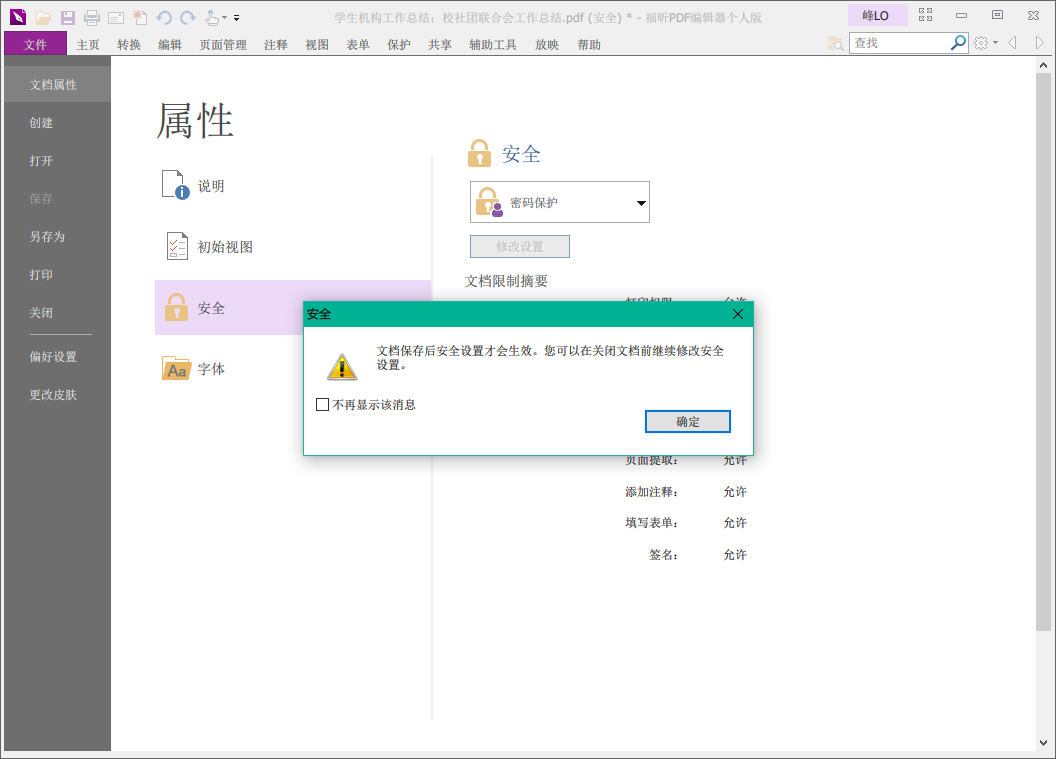The image size is (1056, 759).
Task: Click the vertical scrollbar on right edge
Action: [x=1044, y=350]
